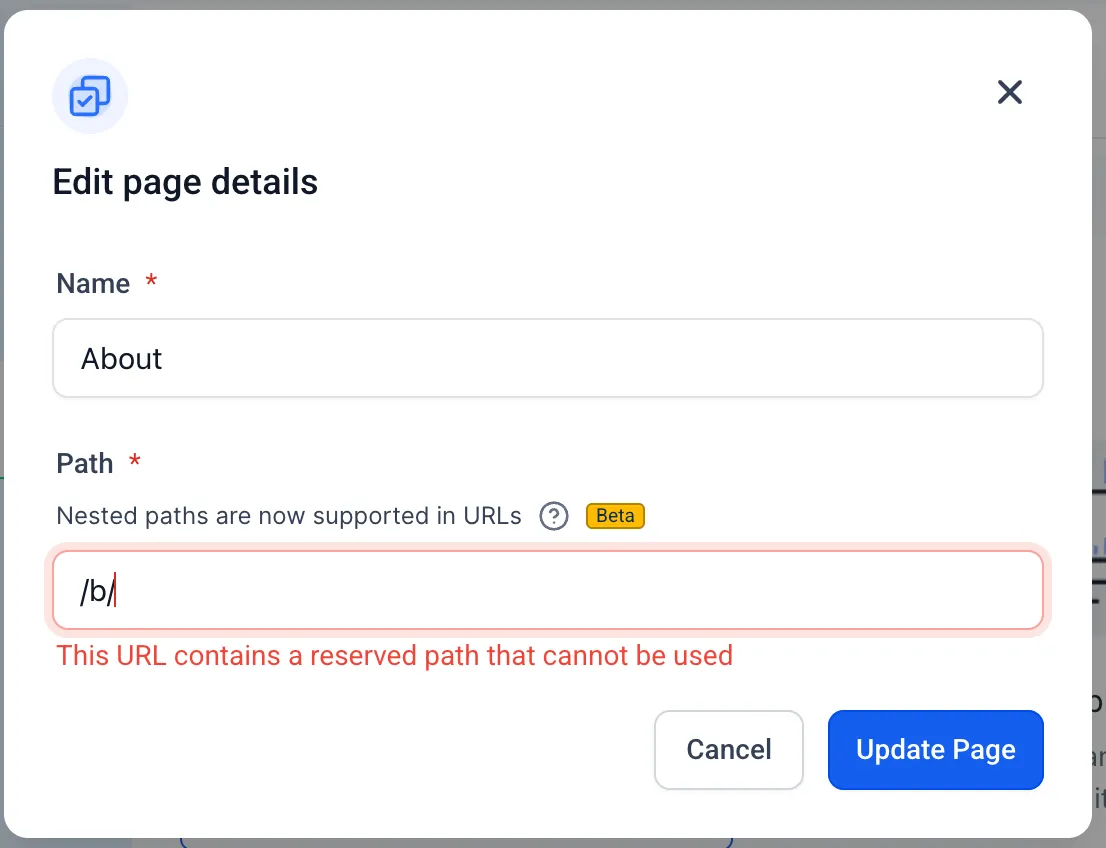Cancel editing the page details
Viewport: 1106px width, 848px height.
pyautogui.click(x=729, y=749)
